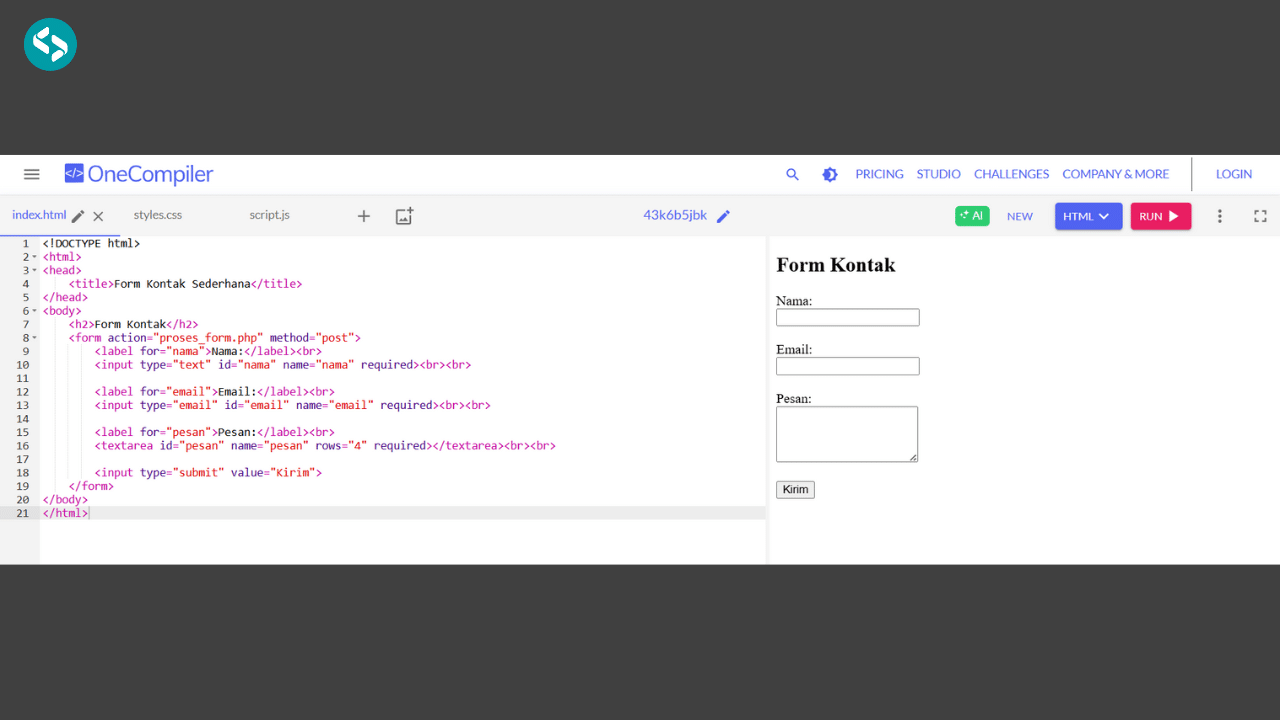
Task: Open the PRICING link
Action: click(x=879, y=174)
